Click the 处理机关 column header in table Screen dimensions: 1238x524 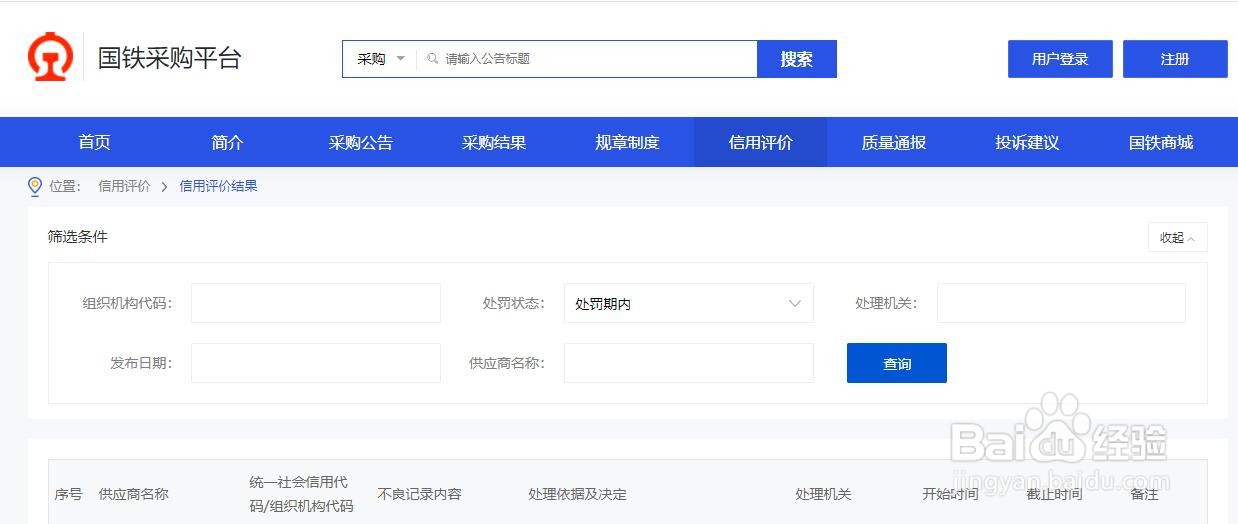click(824, 494)
